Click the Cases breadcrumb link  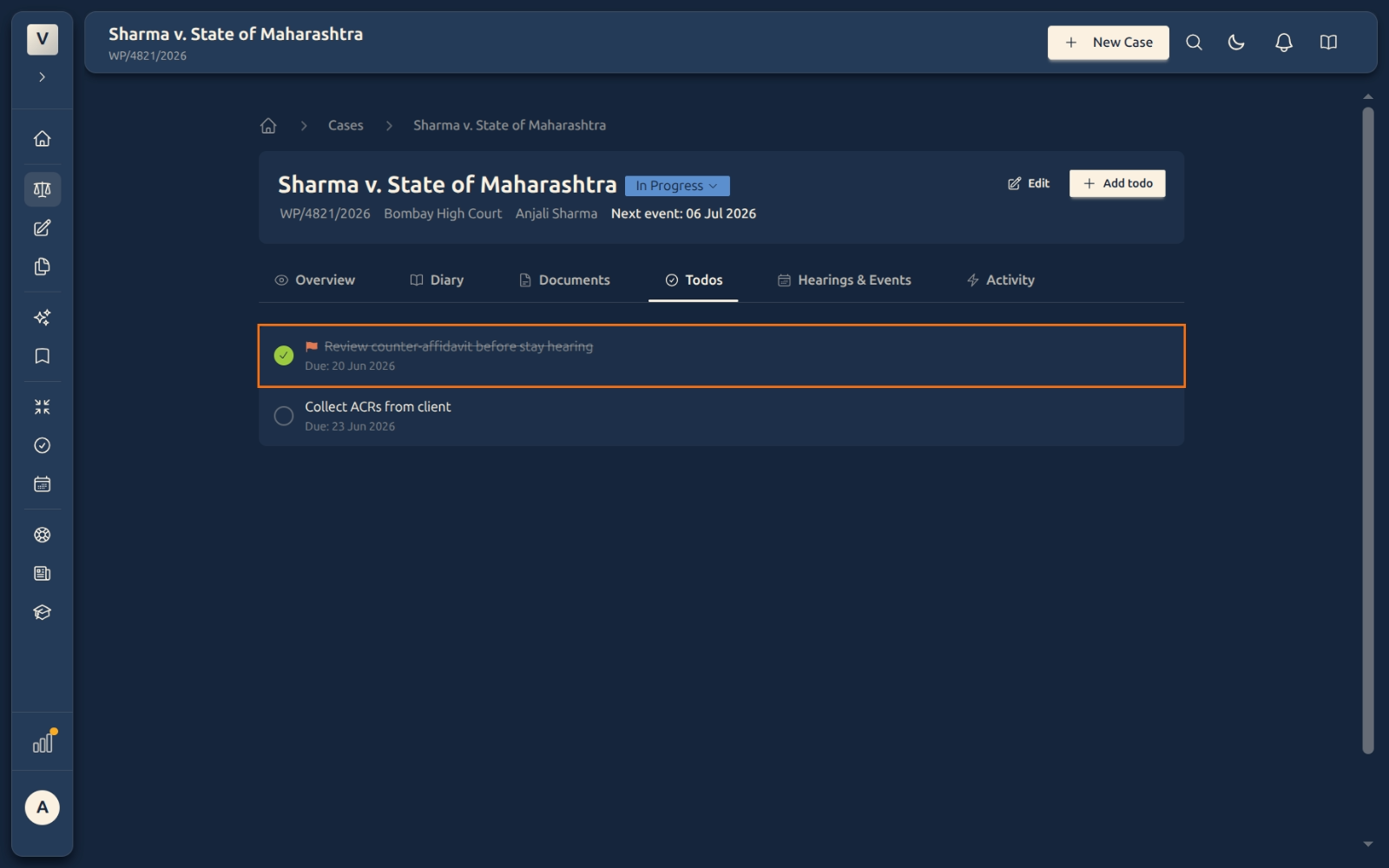[x=346, y=125]
